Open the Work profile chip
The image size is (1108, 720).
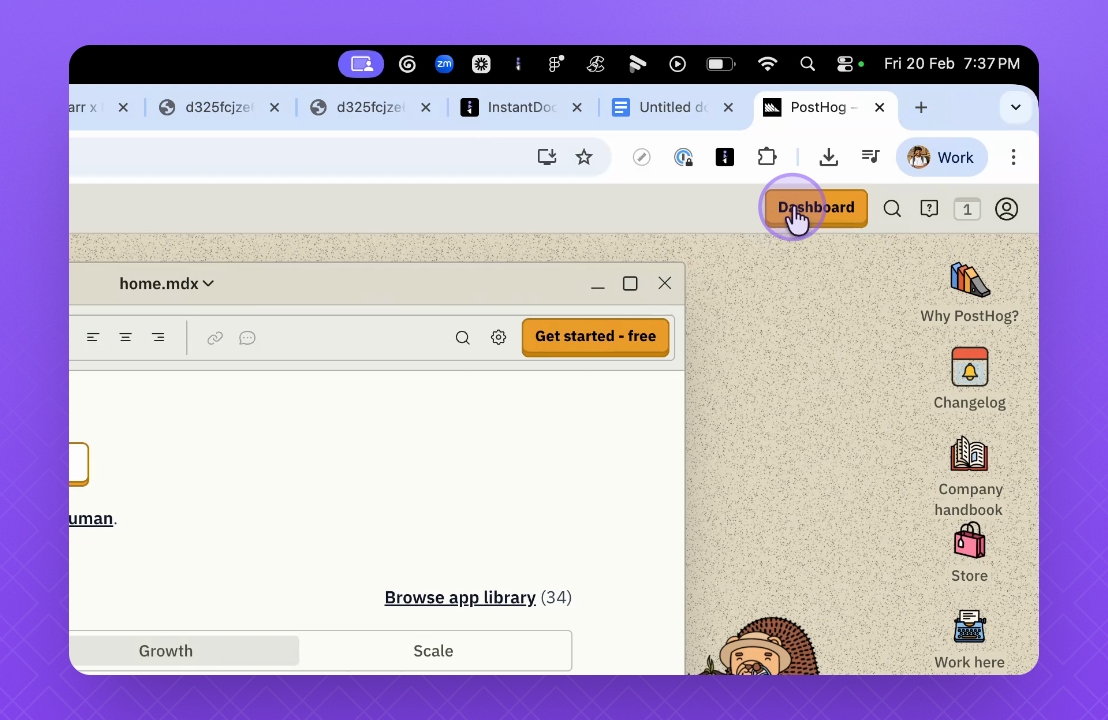click(941, 157)
